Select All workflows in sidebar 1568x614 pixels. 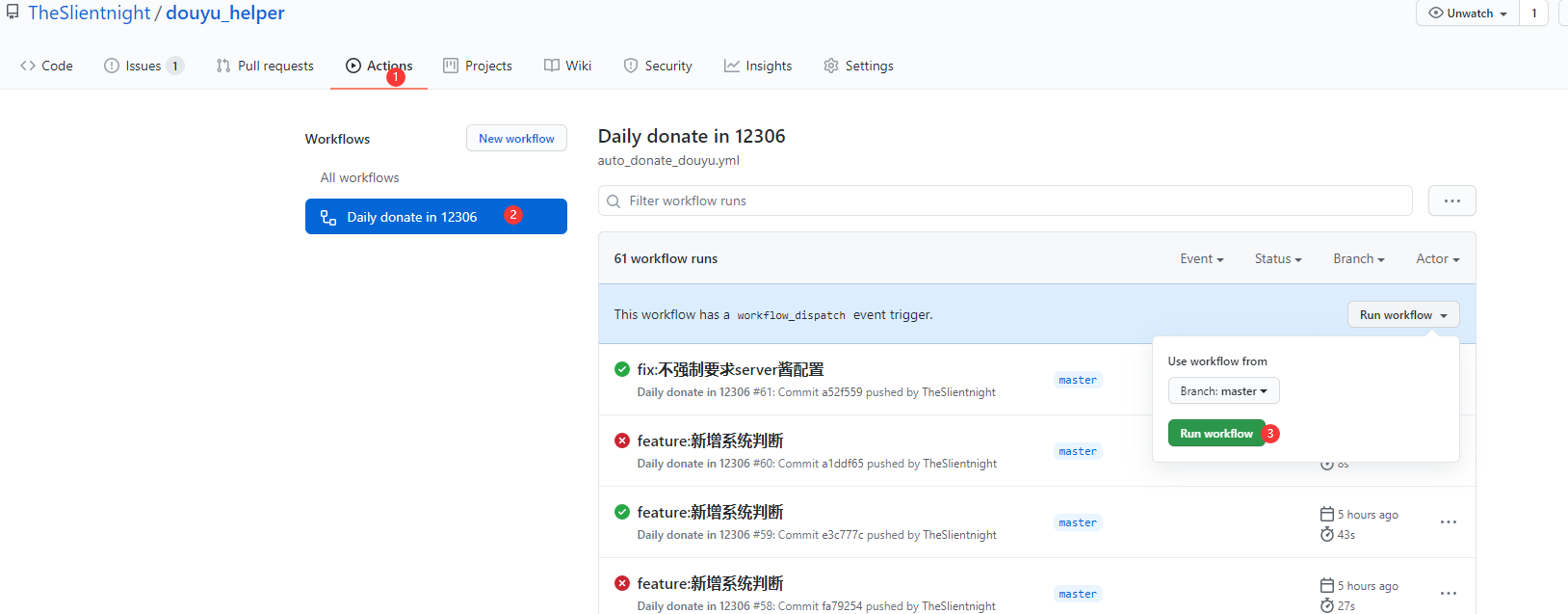click(x=359, y=177)
